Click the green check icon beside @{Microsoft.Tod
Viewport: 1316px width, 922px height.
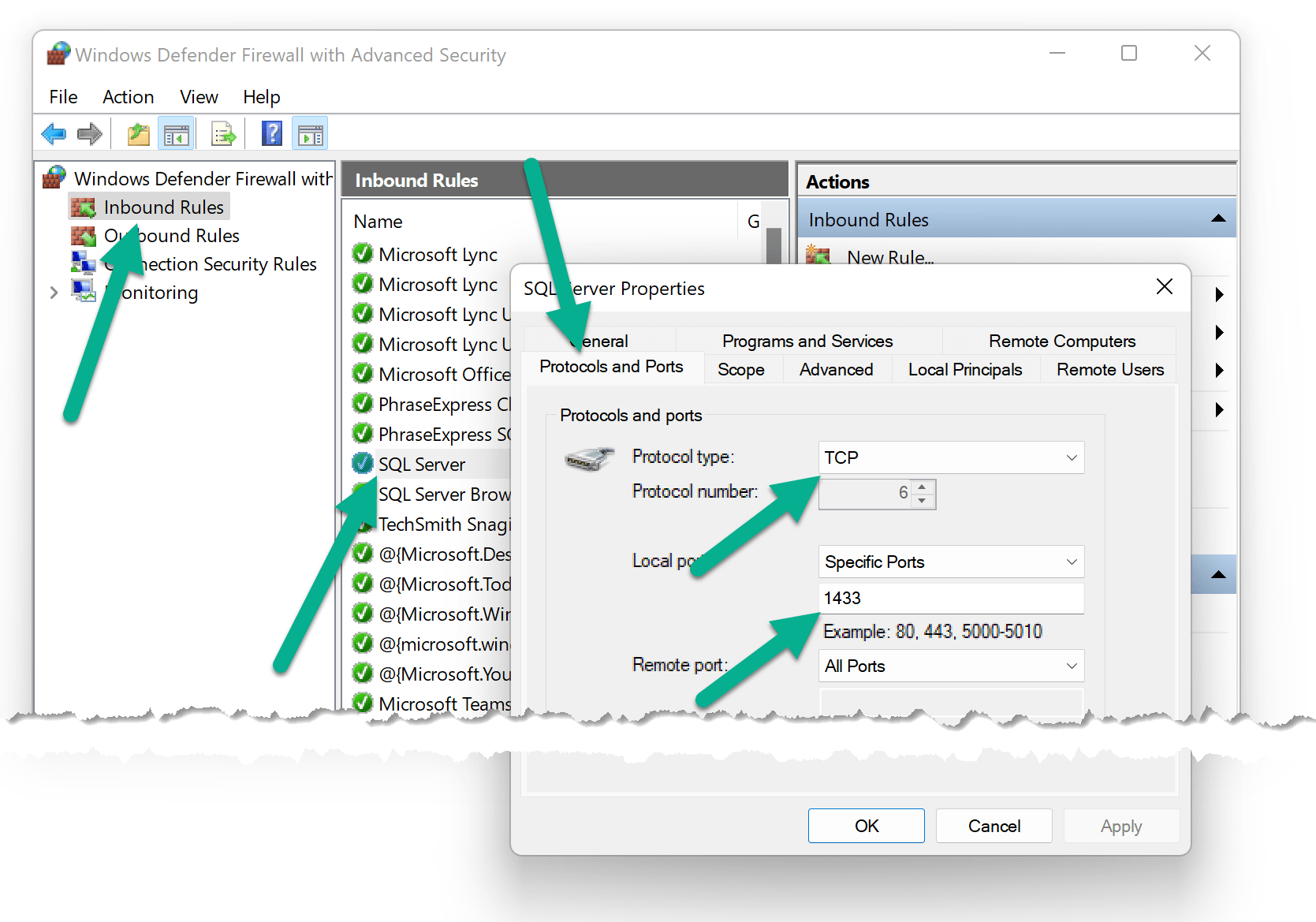point(363,583)
